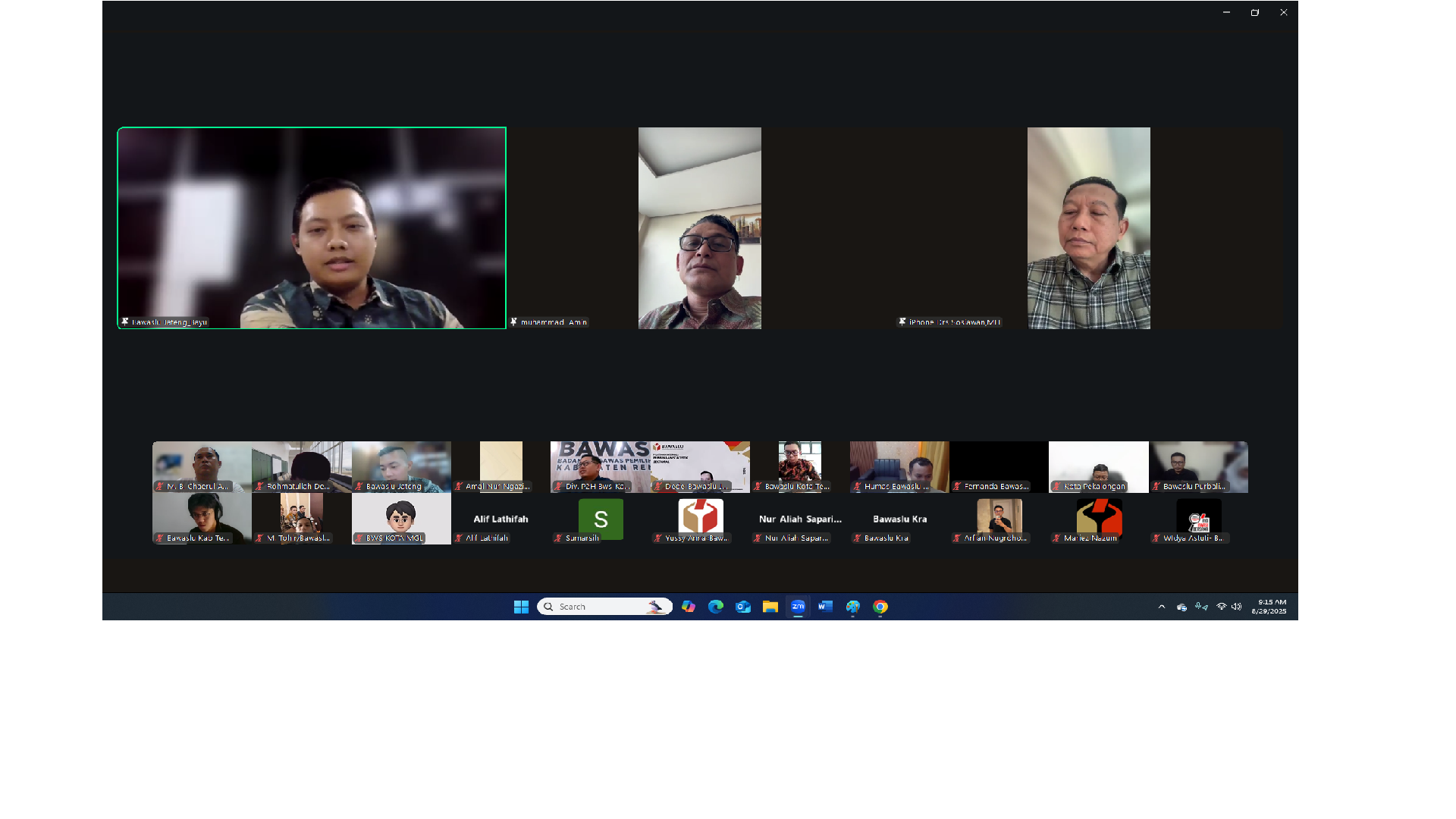Select the BWS KOTA MGL participant tile
Screen dimensions: 1456x819
coord(401,519)
